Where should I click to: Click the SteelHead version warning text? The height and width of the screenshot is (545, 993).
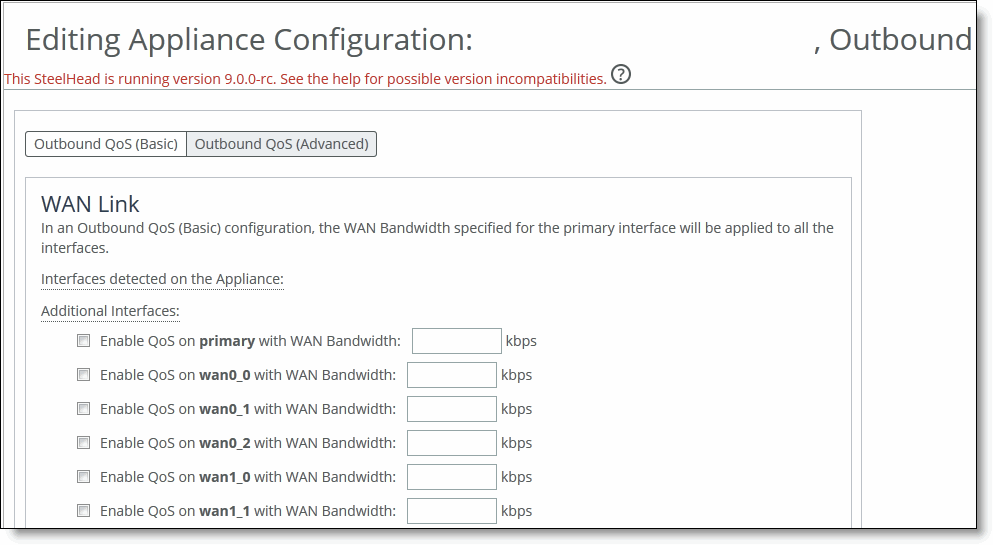(x=305, y=79)
